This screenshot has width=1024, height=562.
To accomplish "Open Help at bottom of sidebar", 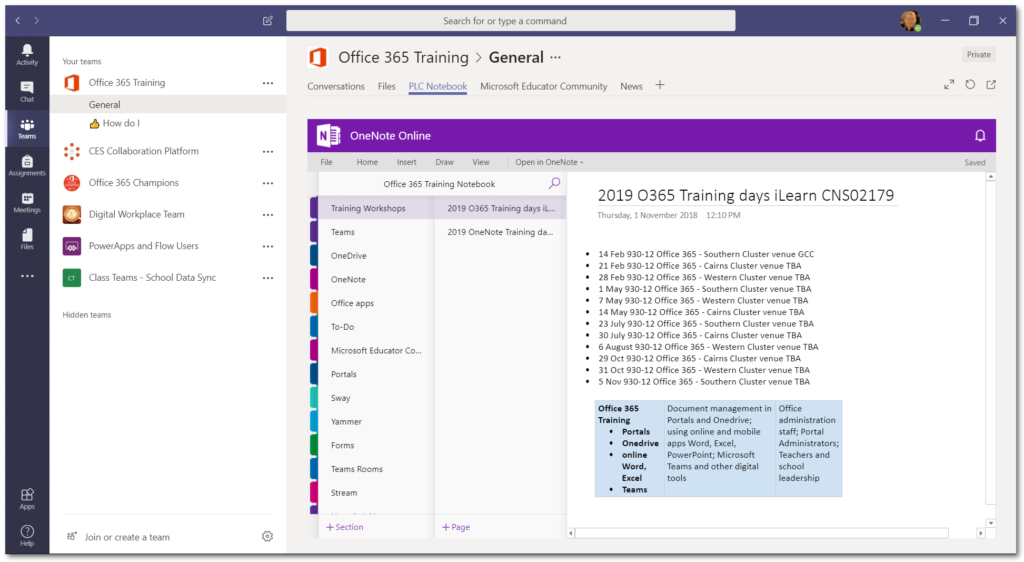I will click(27, 535).
